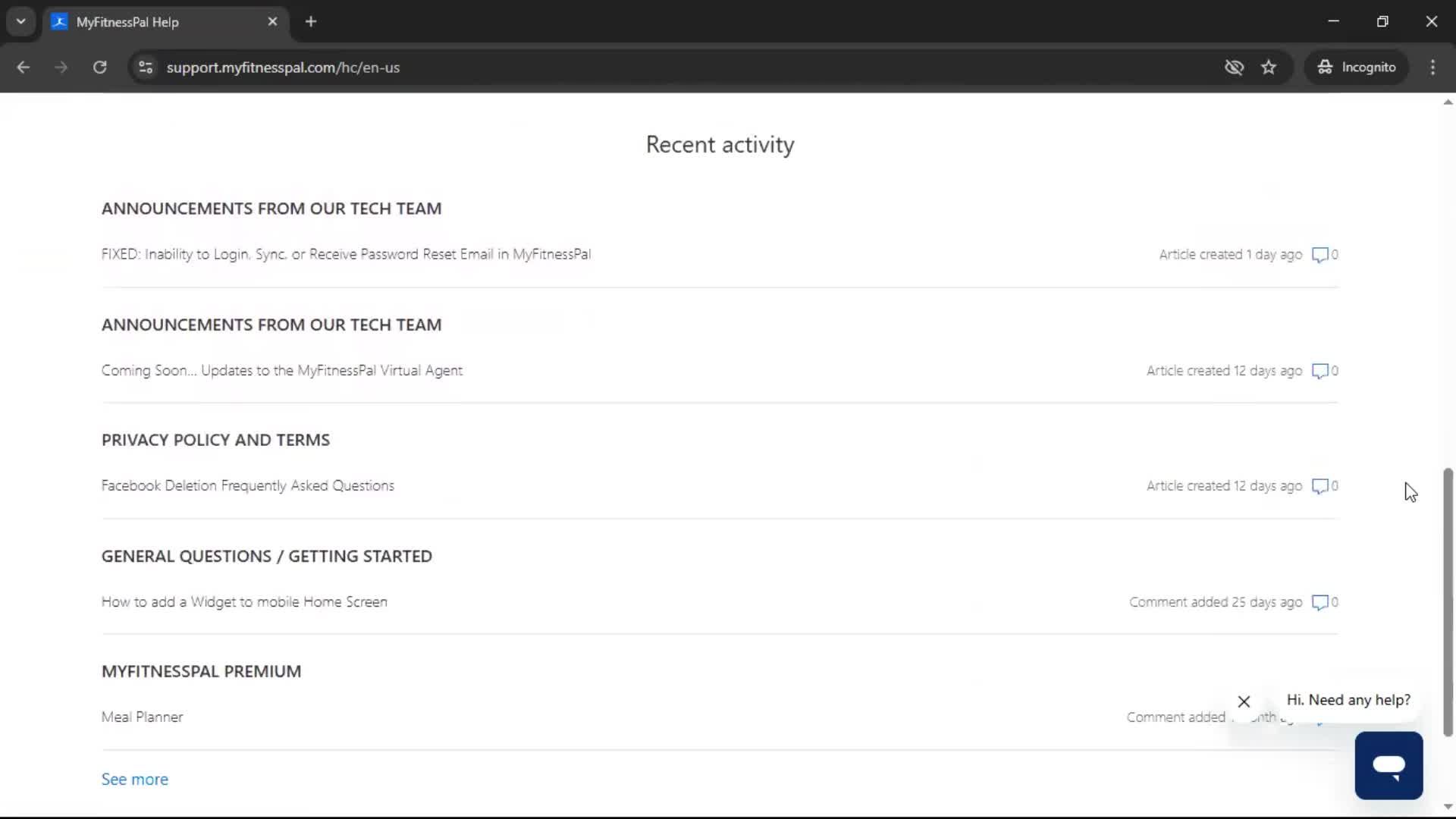This screenshot has height=819, width=1456.
Task: Click the 'Recent activity' heading
Action: 720,145
